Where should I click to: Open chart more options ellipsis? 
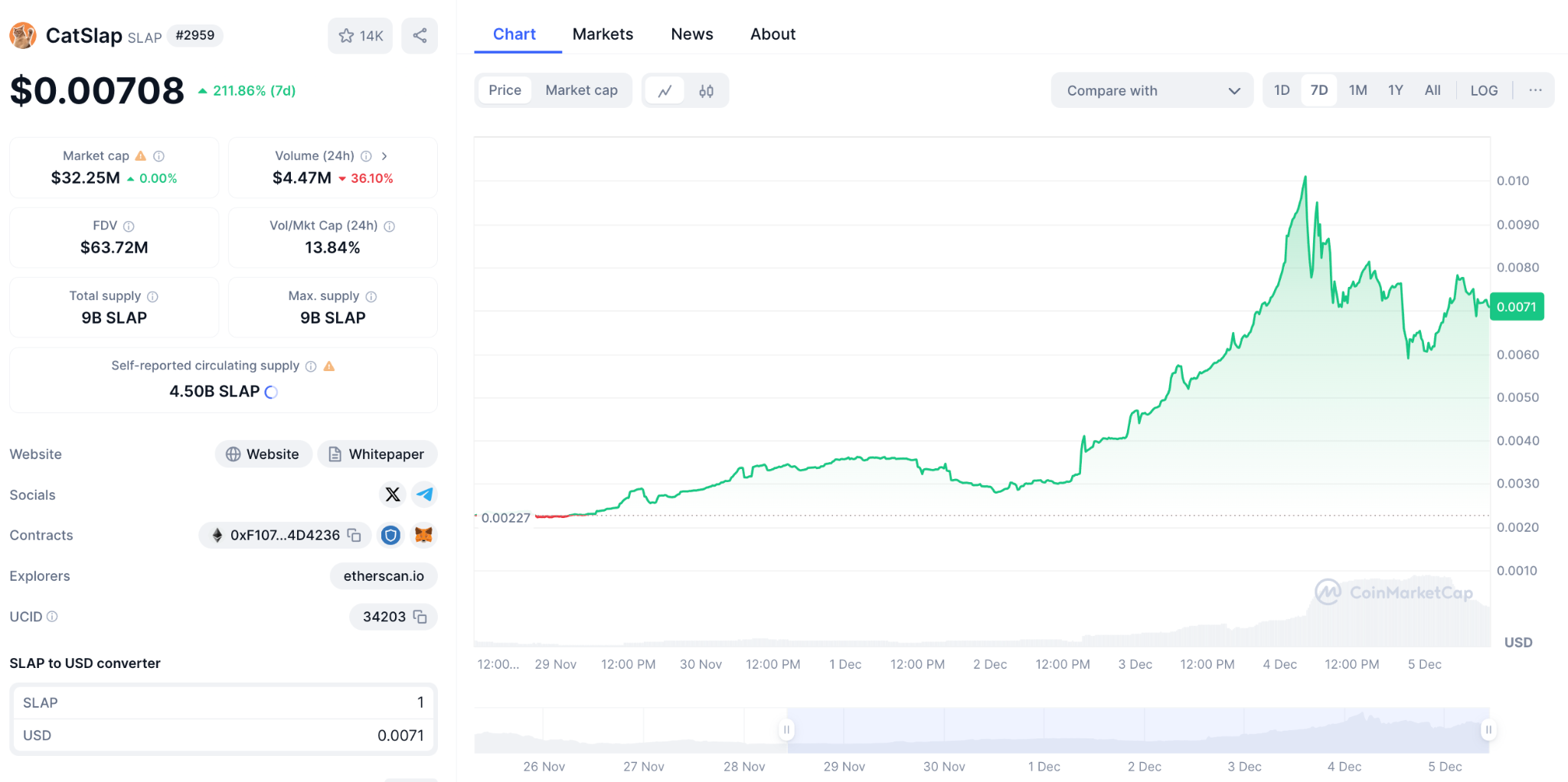(1535, 90)
